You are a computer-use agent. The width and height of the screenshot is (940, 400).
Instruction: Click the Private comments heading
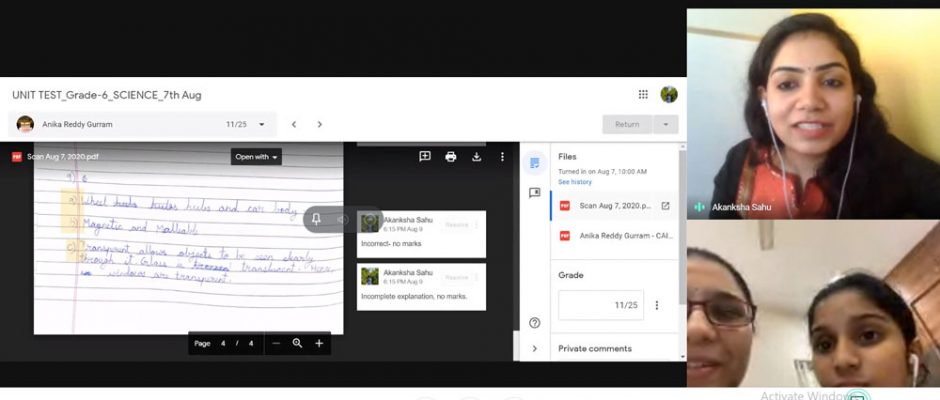pyautogui.click(x=595, y=348)
